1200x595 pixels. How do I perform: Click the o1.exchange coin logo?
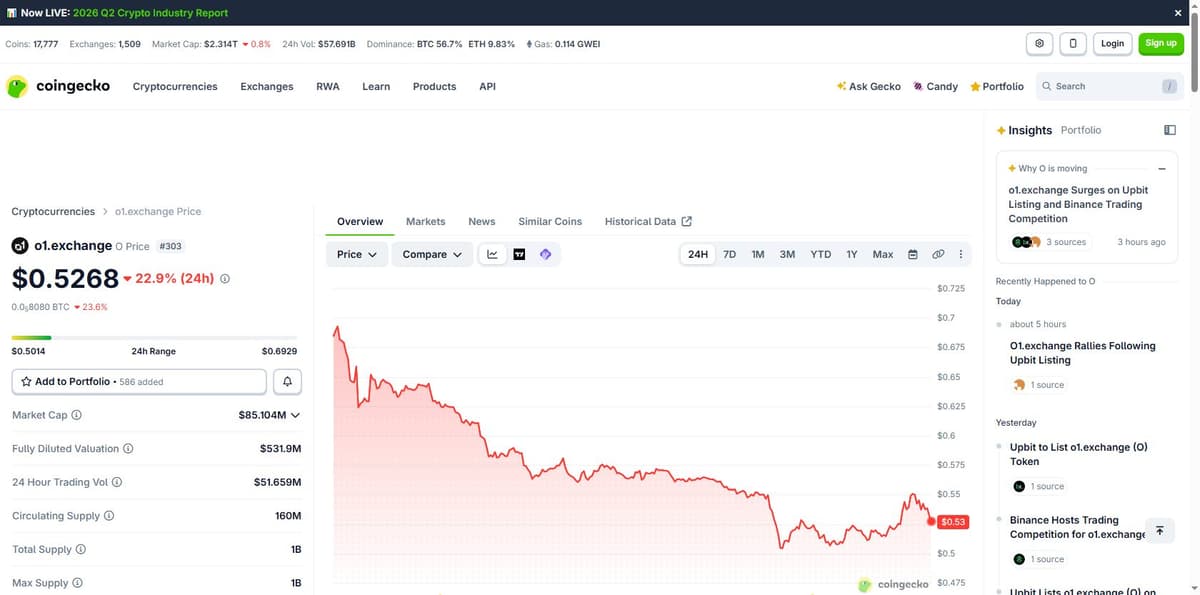point(20,246)
